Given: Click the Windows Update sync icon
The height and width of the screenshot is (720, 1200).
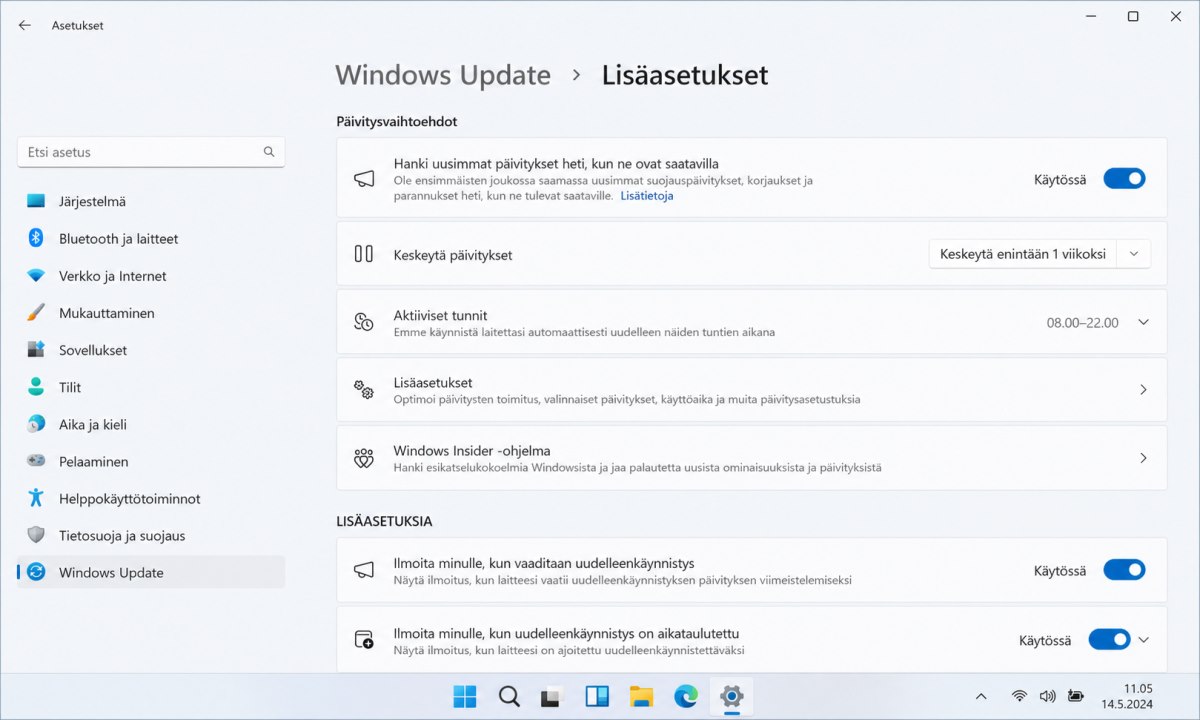Looking at the screenshot, I should [x=36, y=572].
